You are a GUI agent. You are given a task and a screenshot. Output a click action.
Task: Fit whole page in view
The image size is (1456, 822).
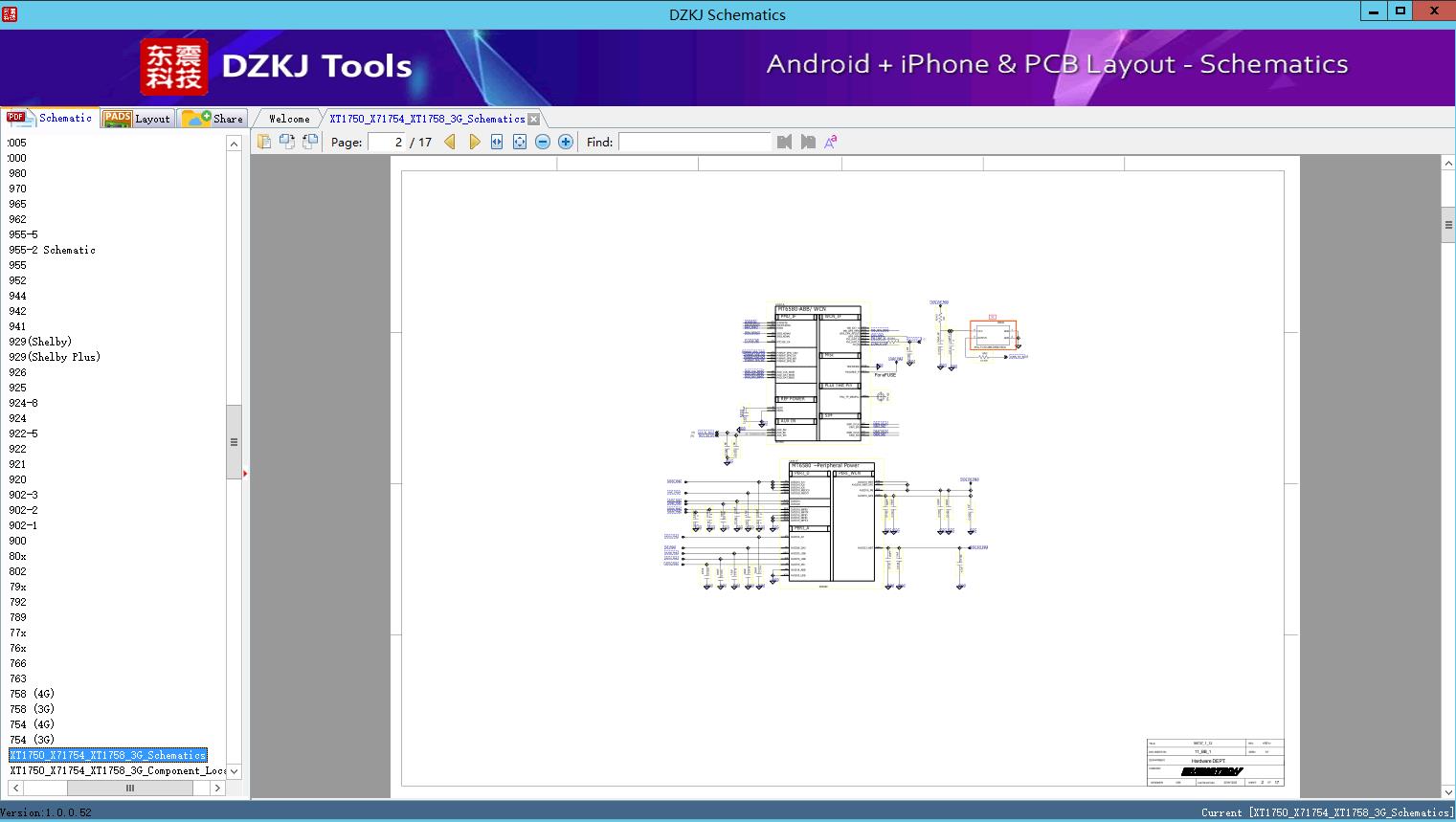tap(520, 142)
